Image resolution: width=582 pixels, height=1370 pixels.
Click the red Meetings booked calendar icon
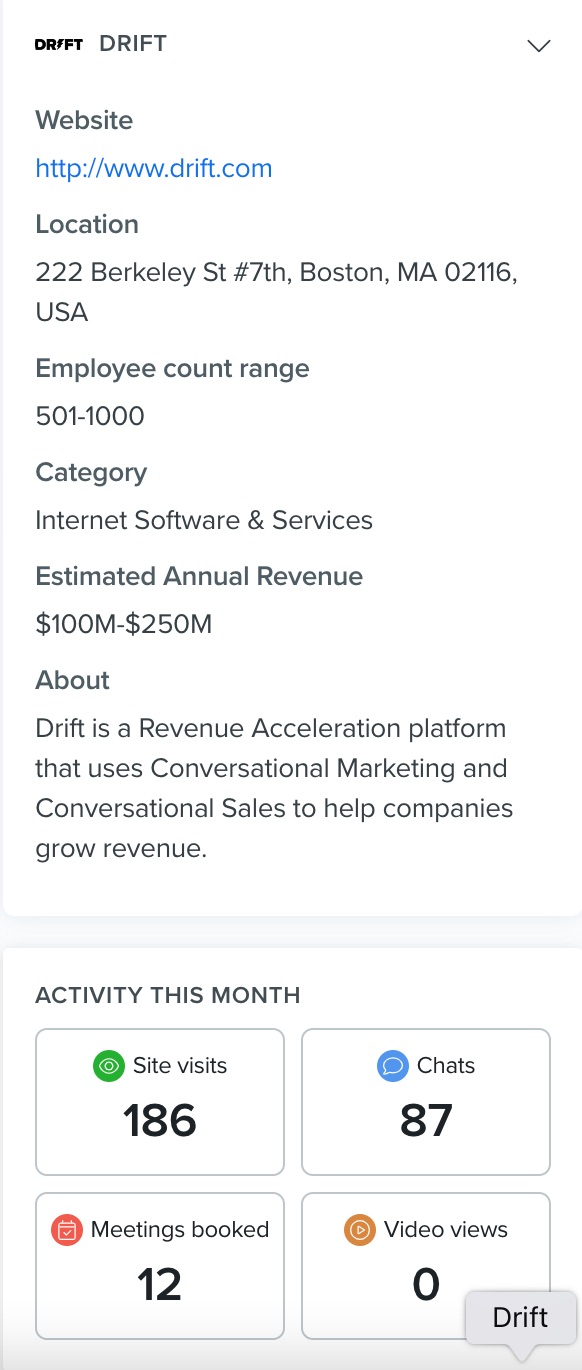[x=66, y=1230]
